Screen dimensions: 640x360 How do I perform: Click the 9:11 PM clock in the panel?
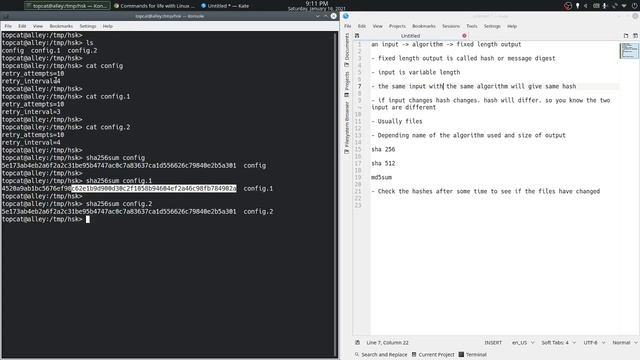(317, 3)
